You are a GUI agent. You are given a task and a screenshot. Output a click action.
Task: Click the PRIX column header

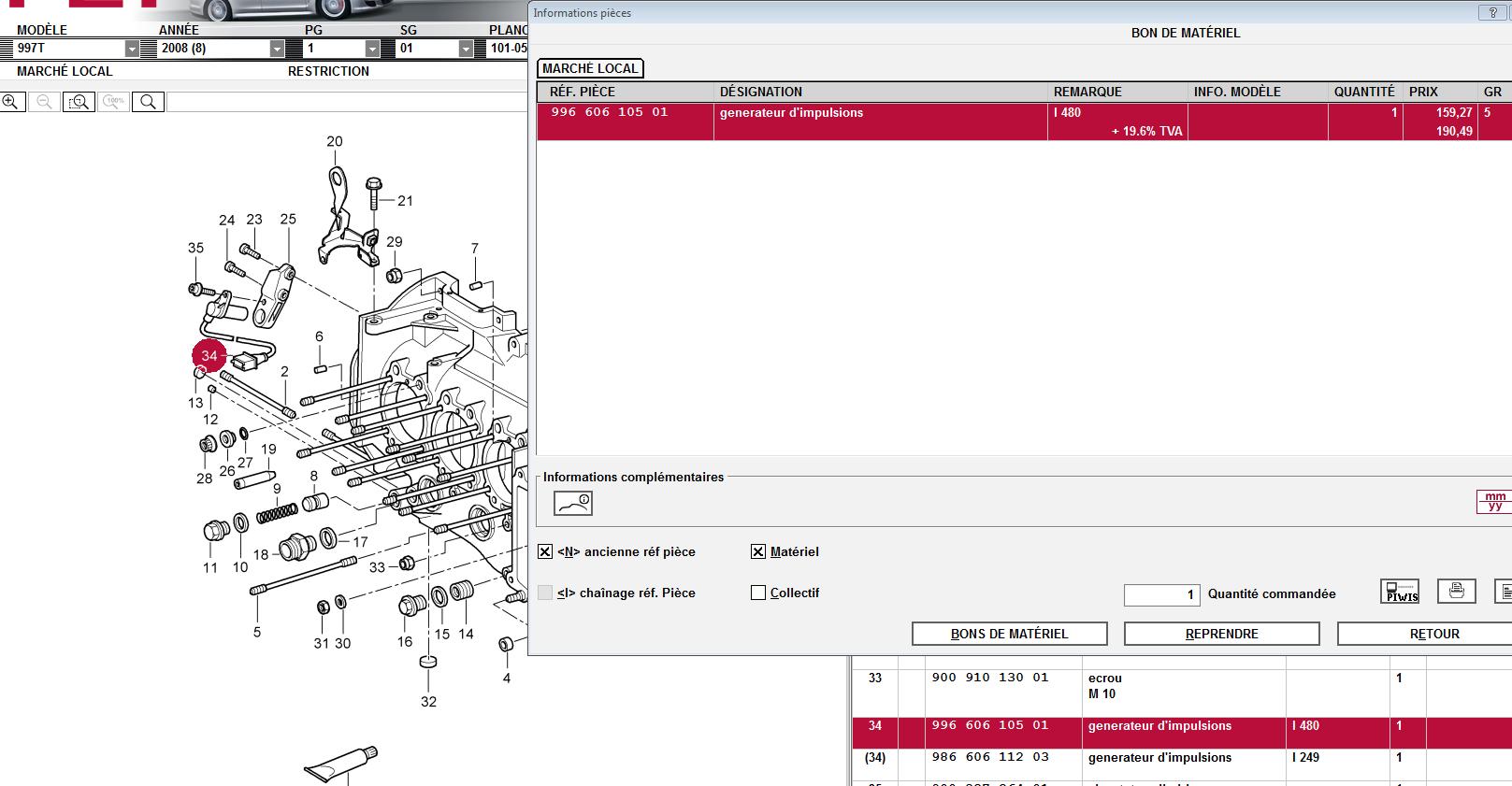click(x=1440, y=92)
